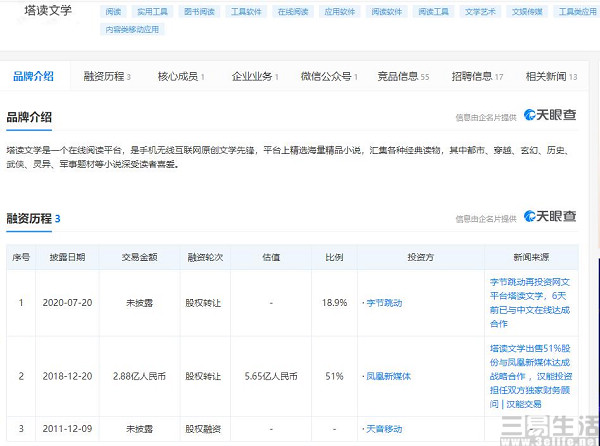The height and width of the screenshot is (446, 600).
Task: Click the 天音移动 investor link
Action: [x=382, y=428]
